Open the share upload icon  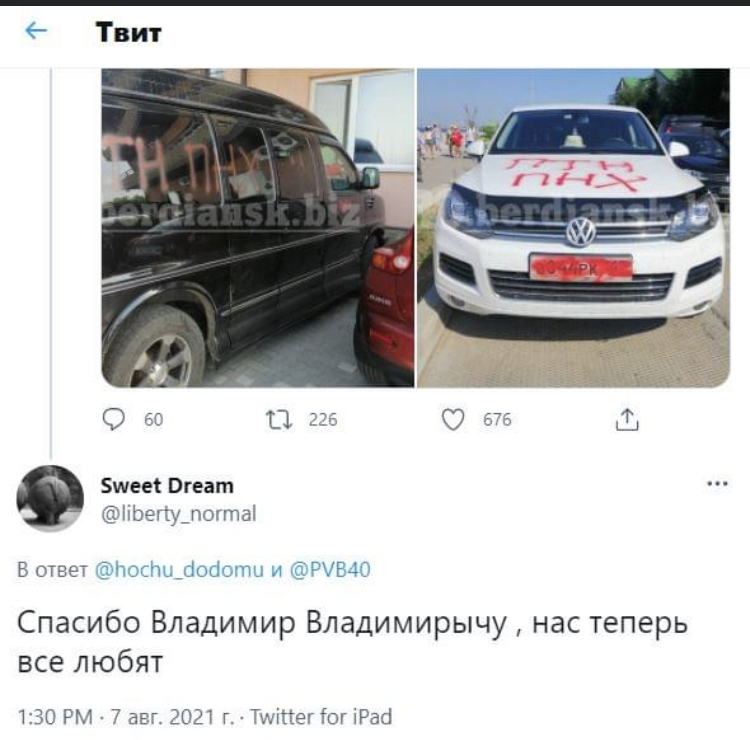click(627, 420)
